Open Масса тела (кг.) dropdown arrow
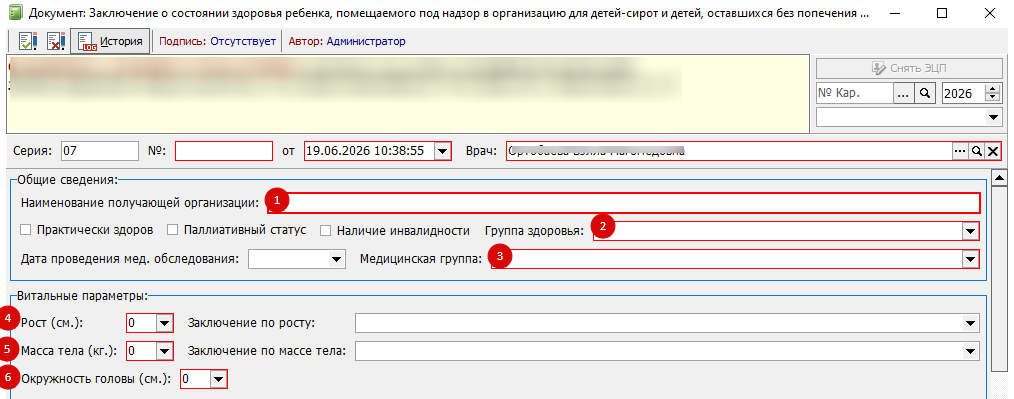This screenshot has height=399, width=1014. [164, 351]
